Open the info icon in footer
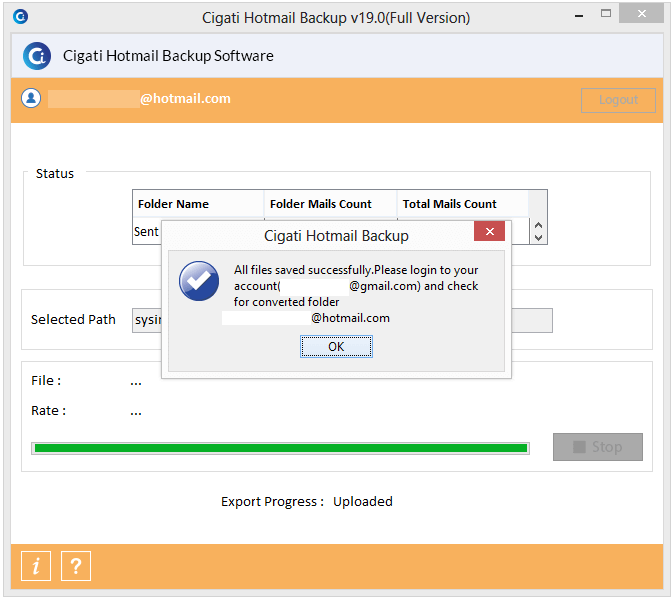This screenshot has height=601, width=672. click(36, 566)
